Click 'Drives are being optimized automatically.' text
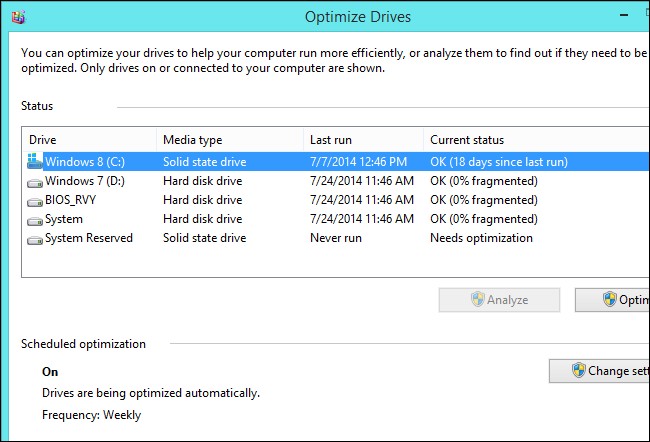The width and height of the screenshot is (650, 442). (151, 393)
